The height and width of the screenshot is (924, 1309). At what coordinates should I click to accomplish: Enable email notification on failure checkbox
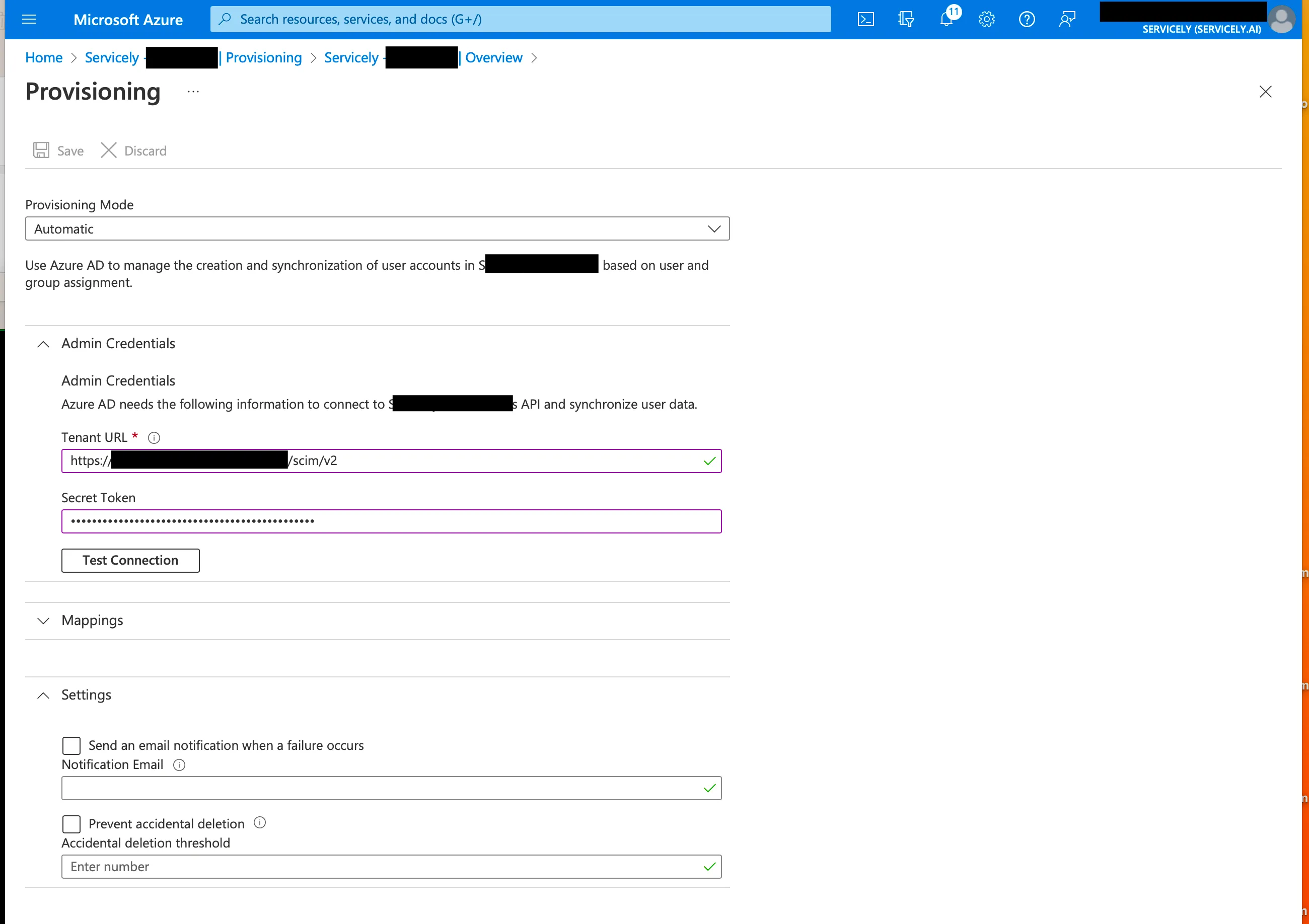(x=71, y=745)
